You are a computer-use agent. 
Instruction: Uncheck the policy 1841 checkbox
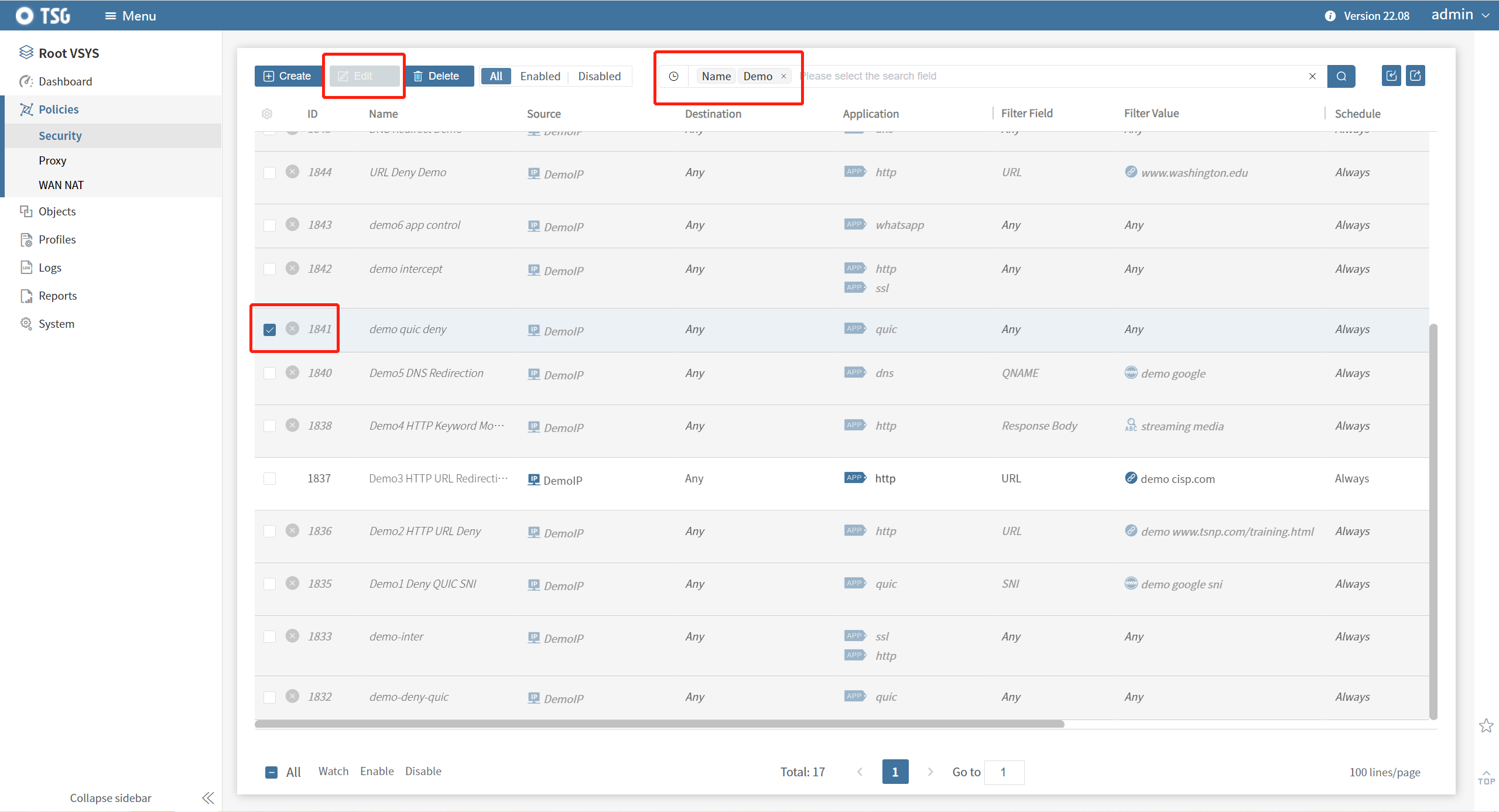coord(269,330)
